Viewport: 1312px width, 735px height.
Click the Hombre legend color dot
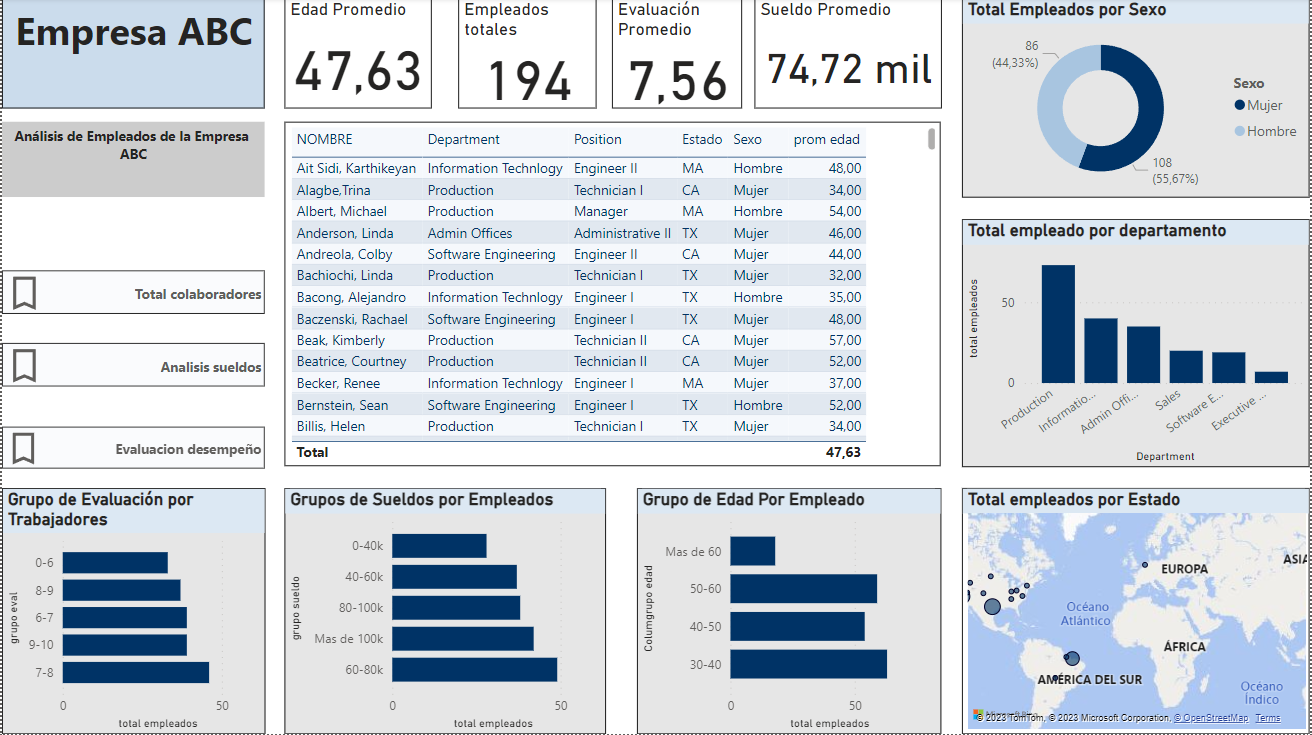(1240, 131)
